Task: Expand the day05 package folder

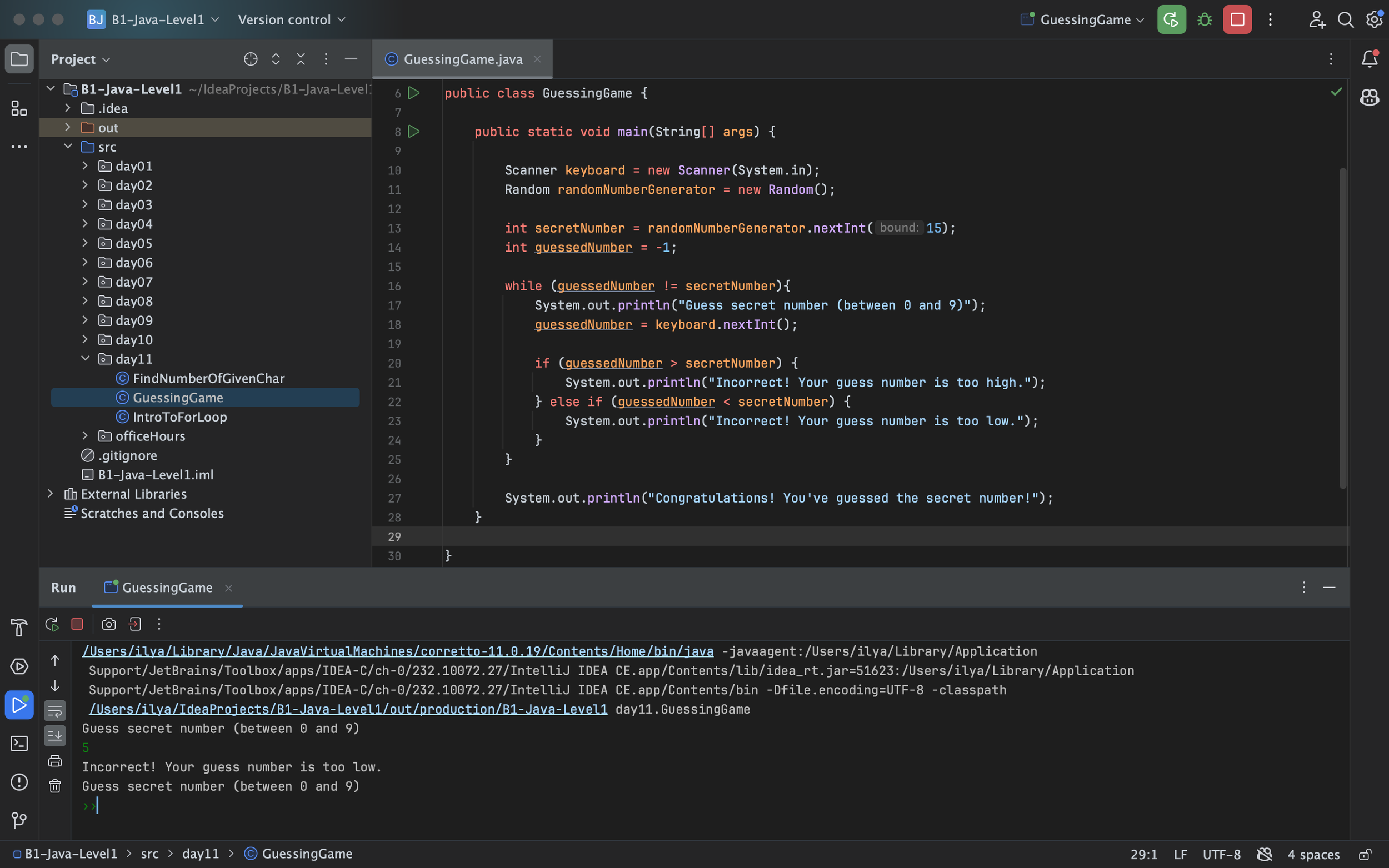Action: [85, 243]
